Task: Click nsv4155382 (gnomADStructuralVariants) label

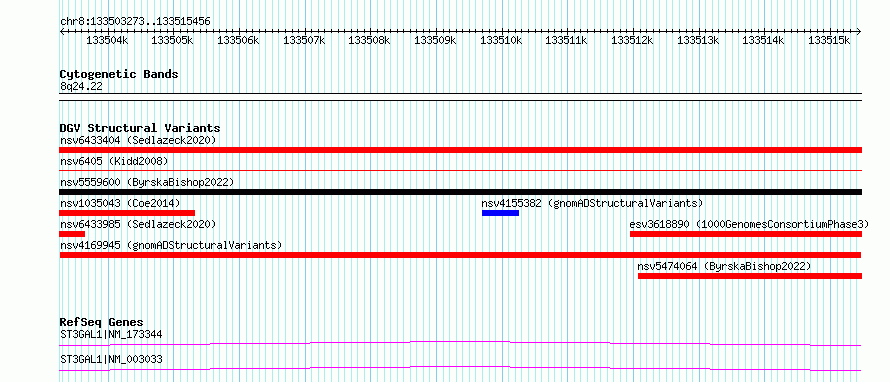Action: 592,203
